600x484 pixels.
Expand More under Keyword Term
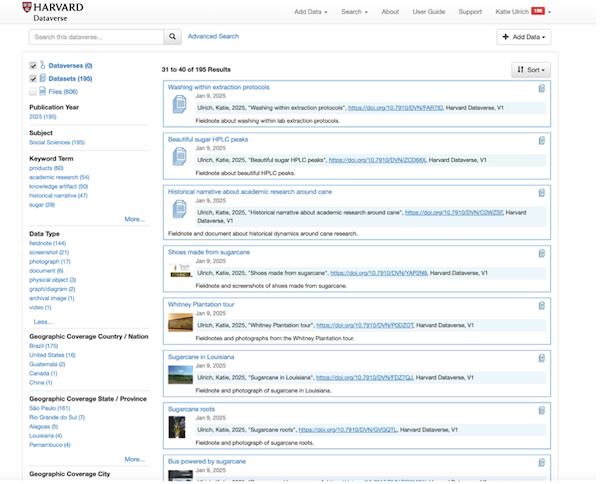point(134,219)
